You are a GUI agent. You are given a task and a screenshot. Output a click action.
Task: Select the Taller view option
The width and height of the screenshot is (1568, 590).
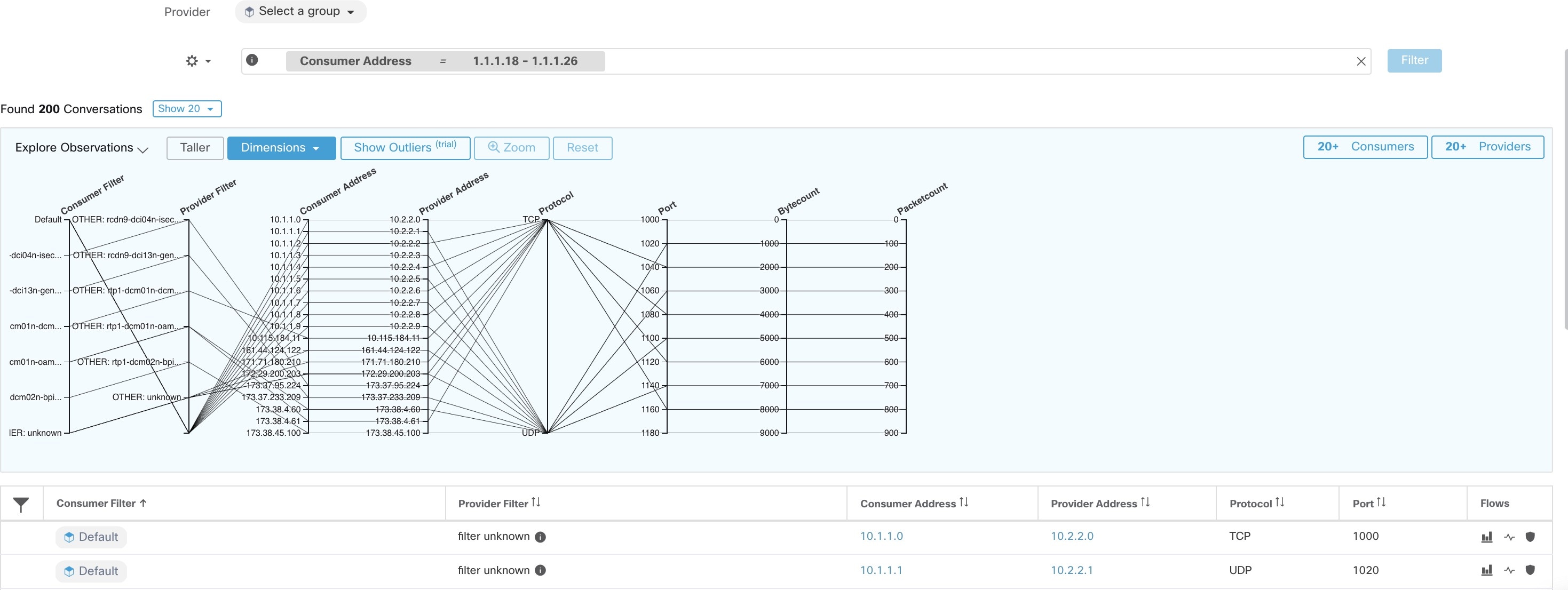pos(194,147)
